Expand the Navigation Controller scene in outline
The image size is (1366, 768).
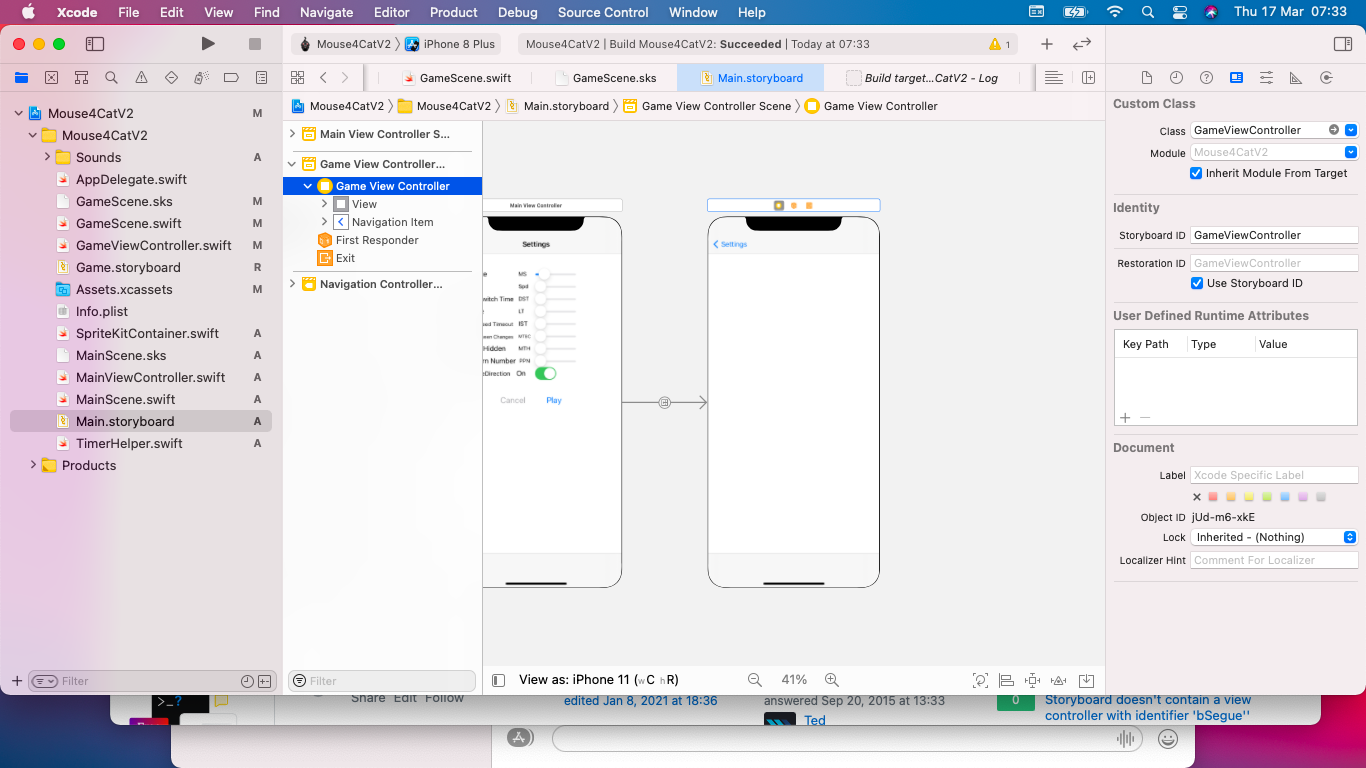coord(293,284)
